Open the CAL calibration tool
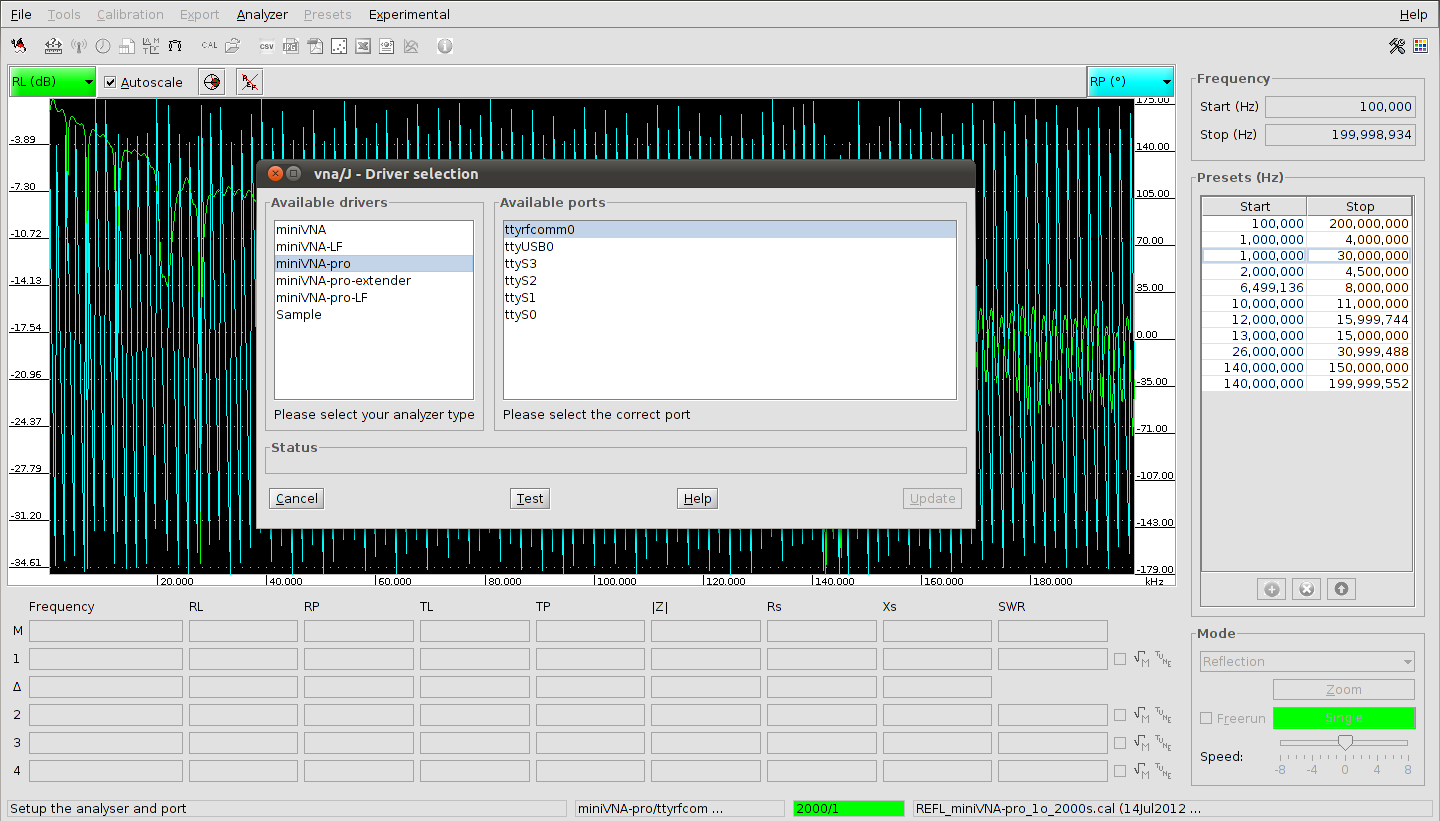 209,46
